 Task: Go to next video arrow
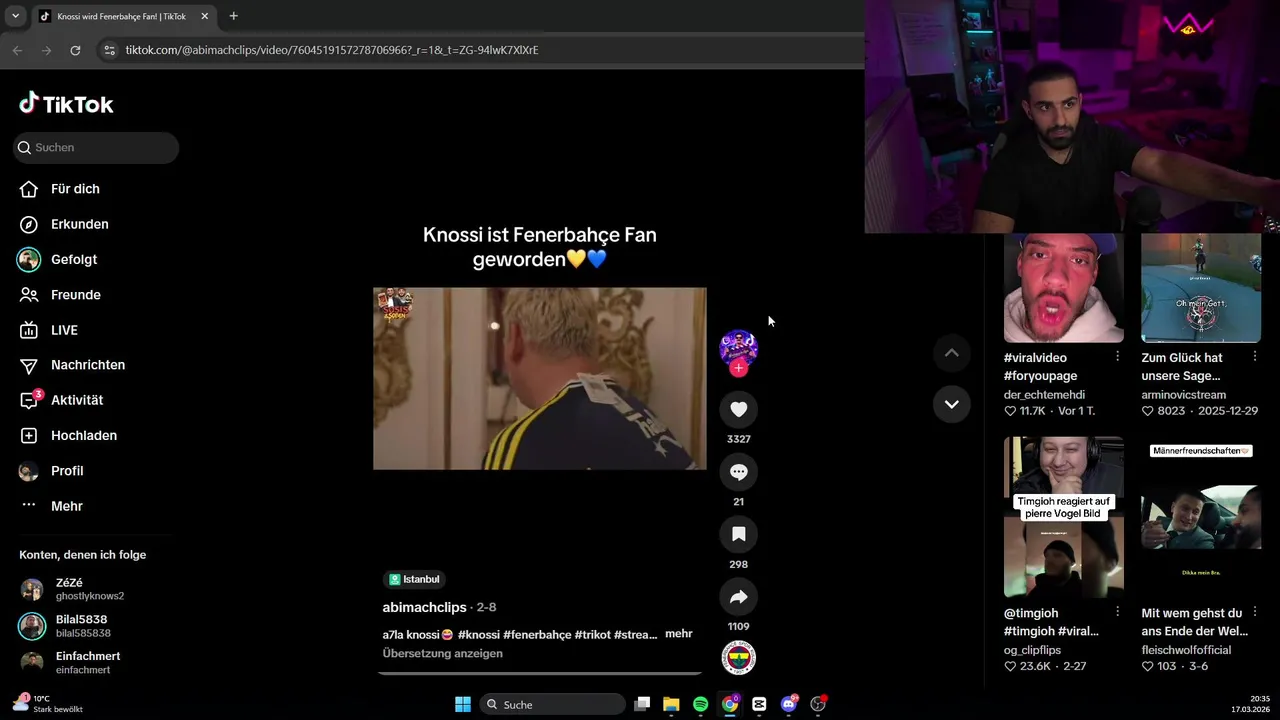click(x=952, y=404)
